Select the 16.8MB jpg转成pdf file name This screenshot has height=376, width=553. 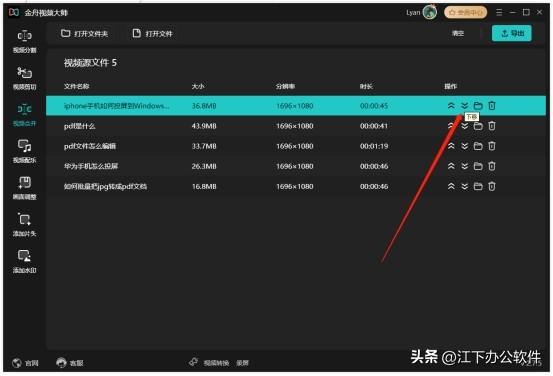[105, 186]
